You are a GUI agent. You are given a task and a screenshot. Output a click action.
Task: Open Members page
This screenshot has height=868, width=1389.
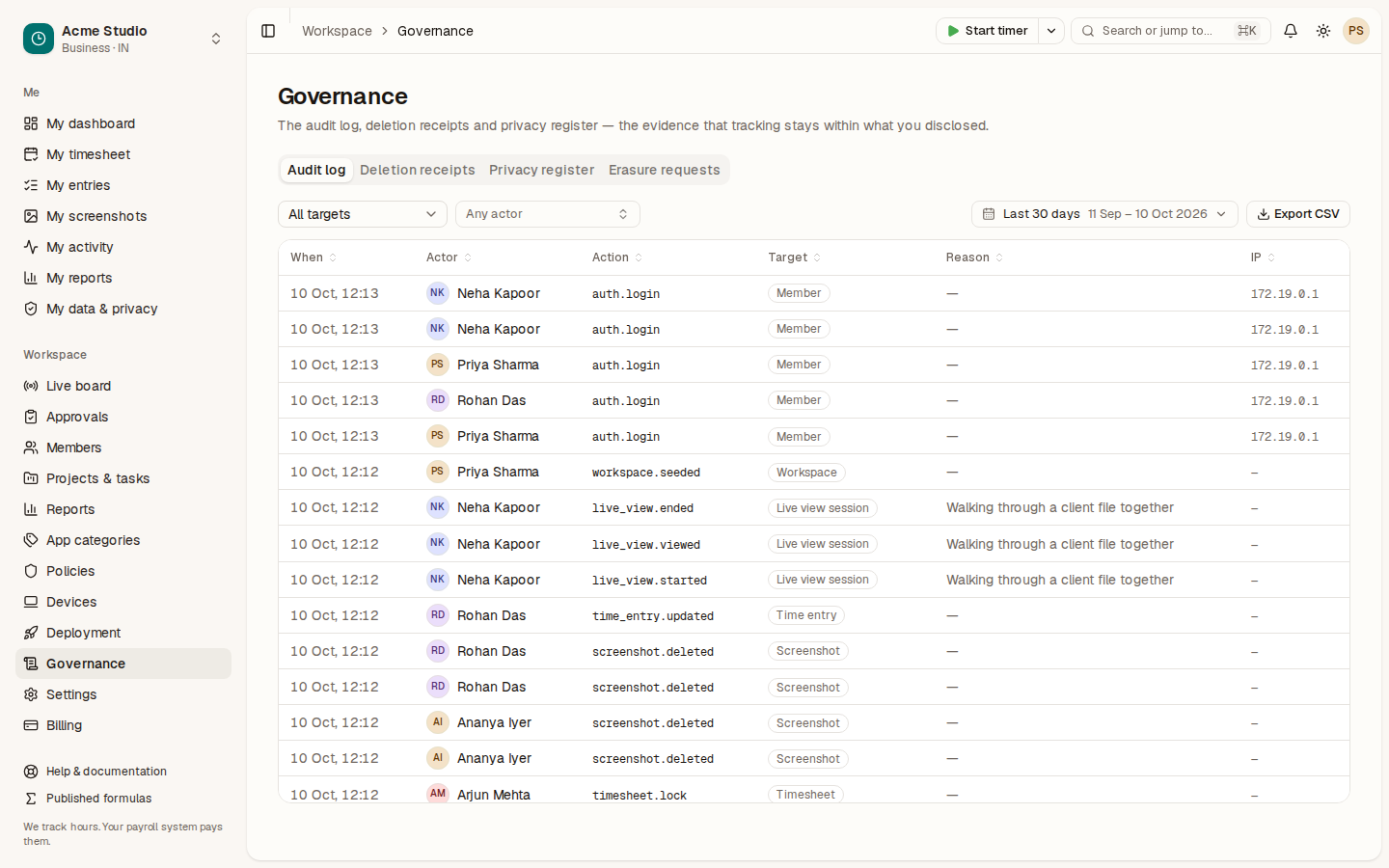123,448
